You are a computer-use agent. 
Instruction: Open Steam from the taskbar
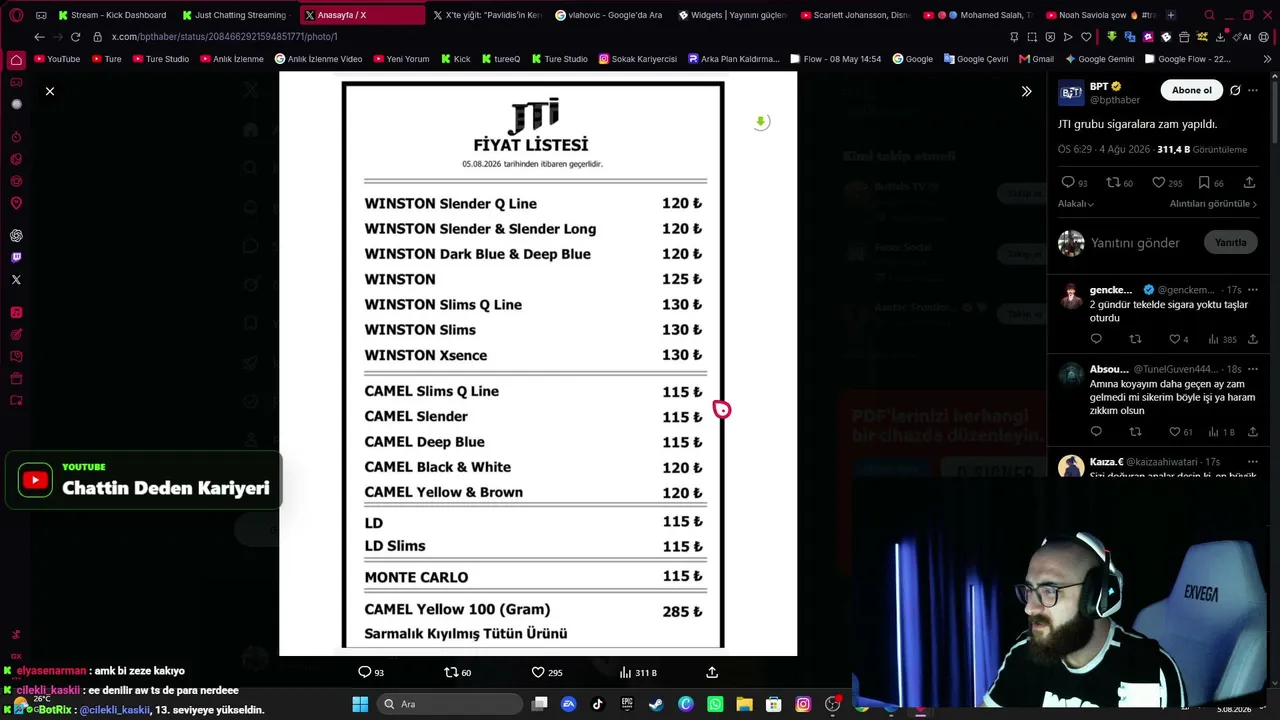656,704
